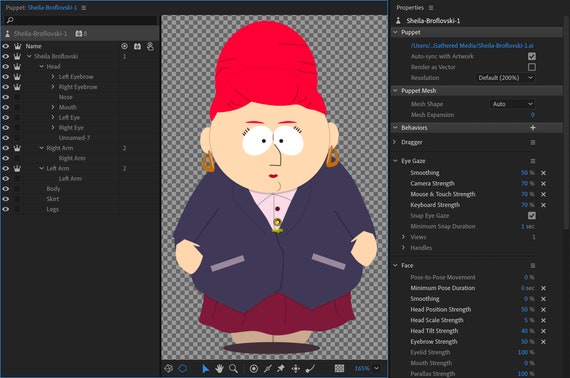Hide the Body layer eye icon
Image resolution: width=570 pixels, height=378 pixels.
pyautogui.click(x=5, y=189)
